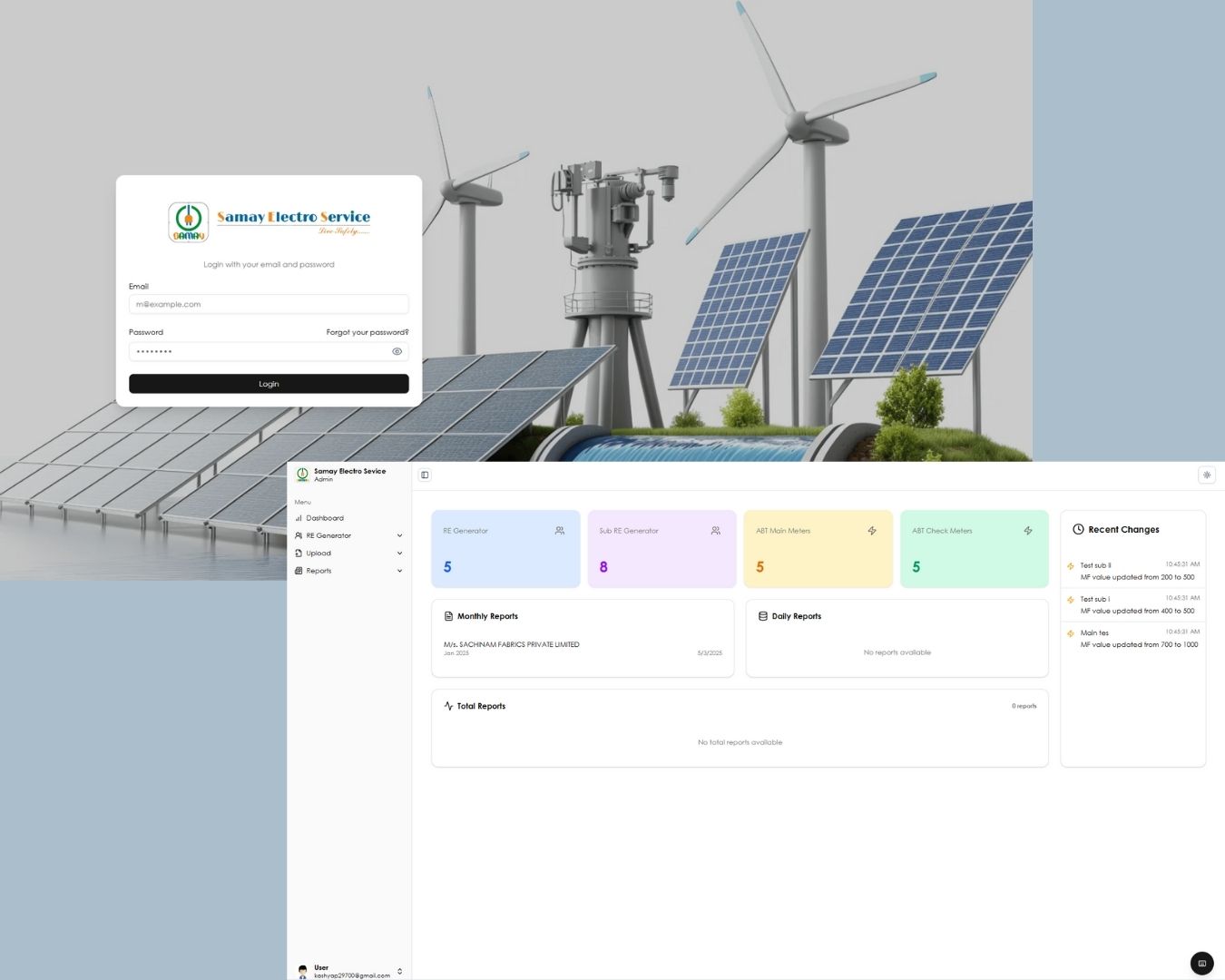The height and width of the screenshot is (980, 1225).
Task: Click the Upload file icon in sidebar
Action: 299,554
